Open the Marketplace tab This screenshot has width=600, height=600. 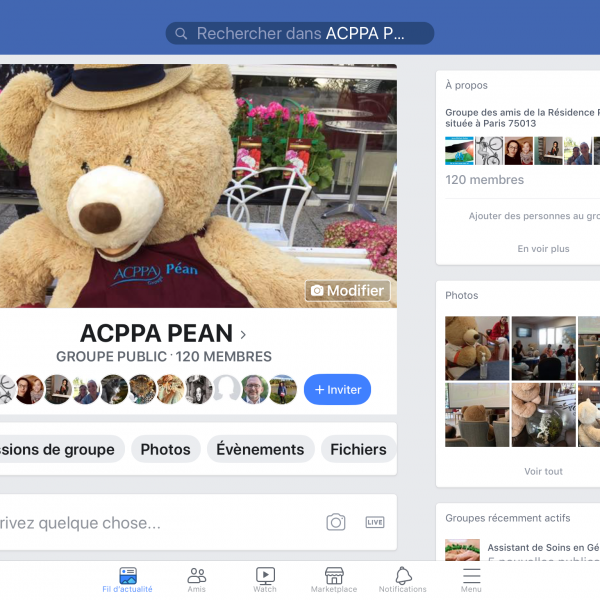pyautogui.click(x=334, y=580)
